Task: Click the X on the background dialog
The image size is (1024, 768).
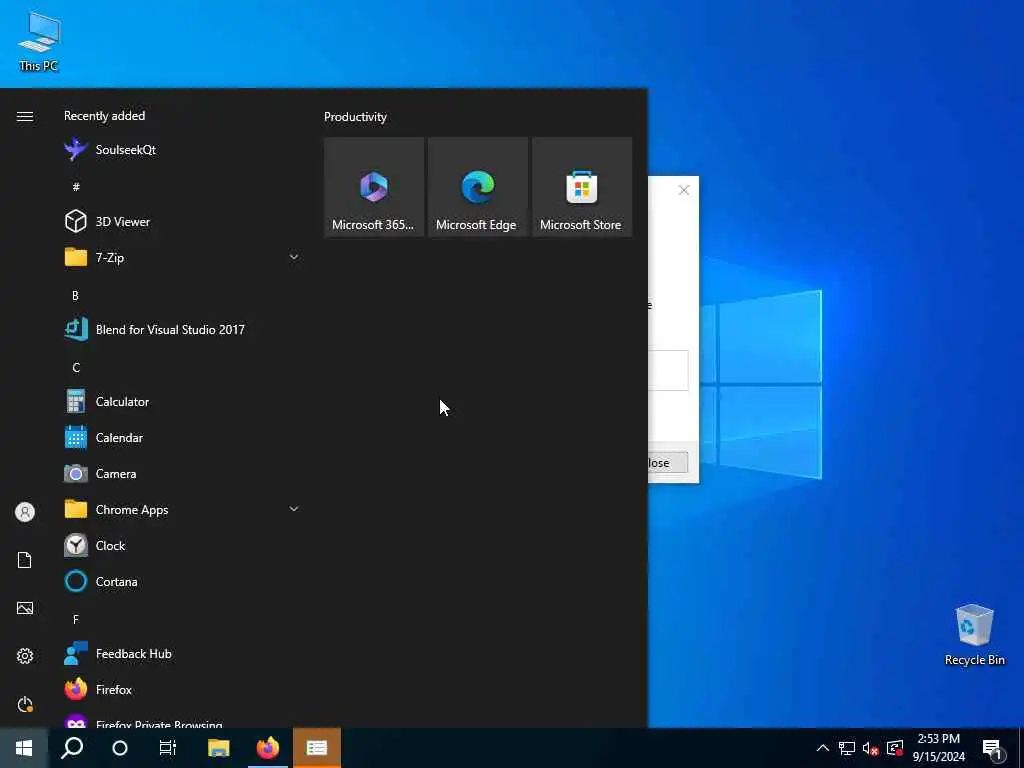Action: coord(684,190)
